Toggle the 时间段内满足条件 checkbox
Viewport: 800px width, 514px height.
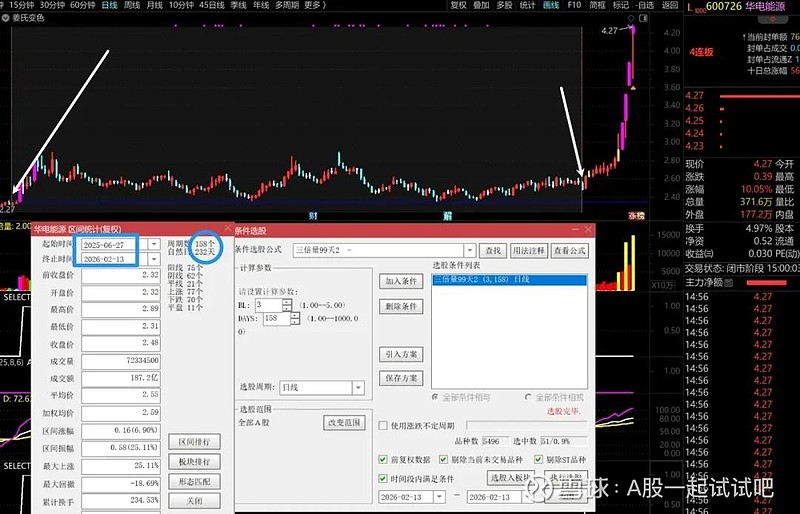tap(383, 478)
